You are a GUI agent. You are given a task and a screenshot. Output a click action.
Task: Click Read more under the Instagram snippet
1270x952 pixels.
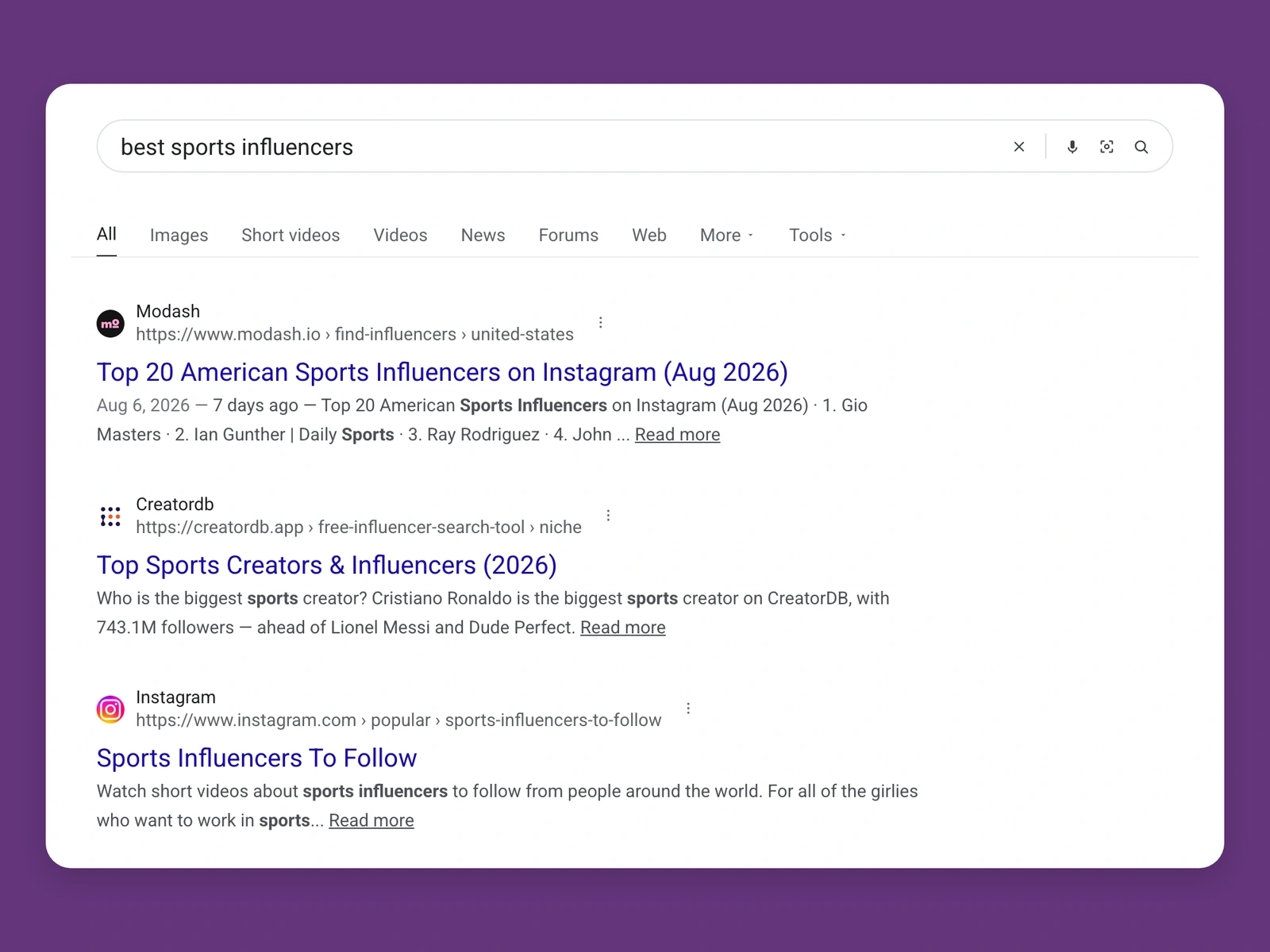tap(371, 820)
